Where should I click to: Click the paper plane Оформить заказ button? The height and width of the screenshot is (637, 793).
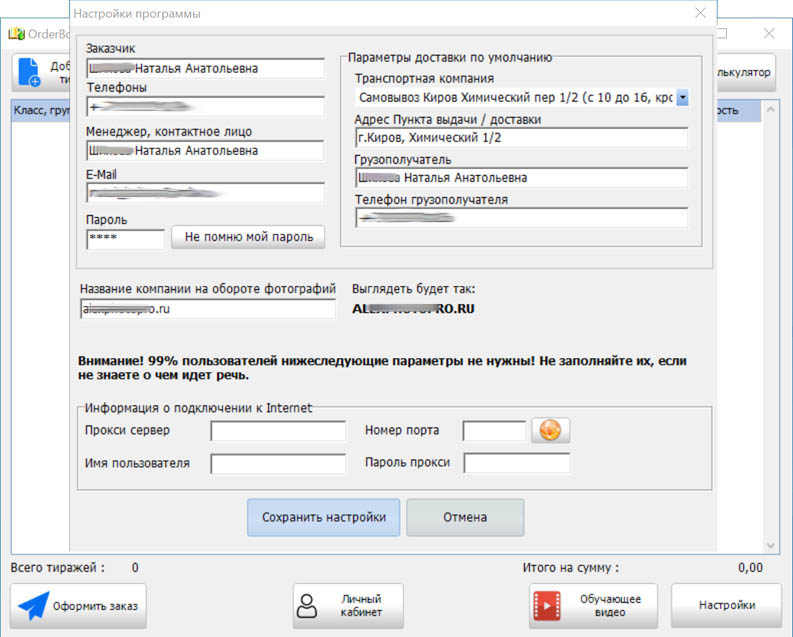pyautogui.click(x=78, y=606)
